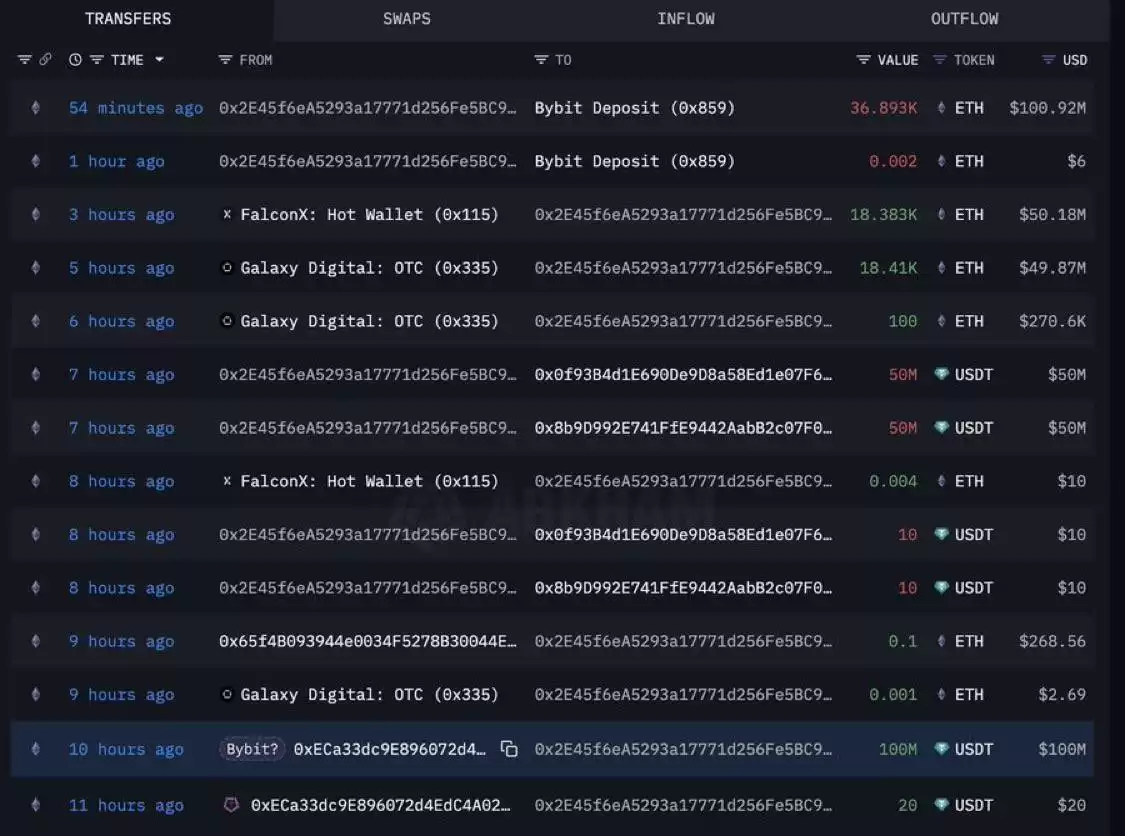This screenshot has height=836, width=1125.
Task: Open the TOKEN column filter icon
Action: (939, 60)
